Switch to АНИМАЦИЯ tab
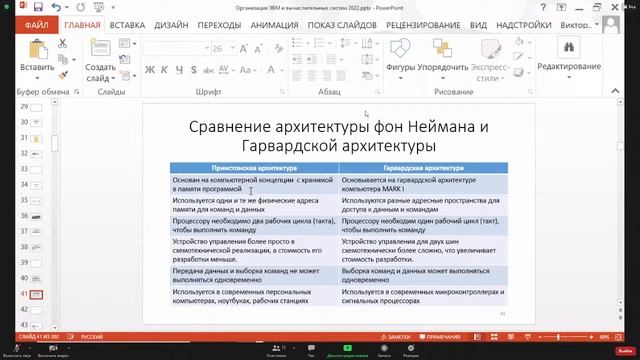 274,25
